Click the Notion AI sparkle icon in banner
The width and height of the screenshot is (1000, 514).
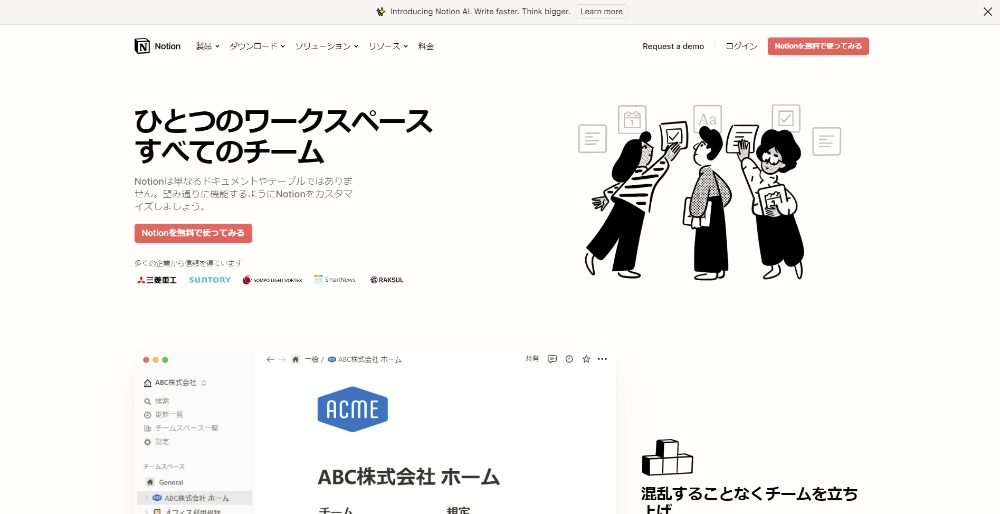[381, 11]
